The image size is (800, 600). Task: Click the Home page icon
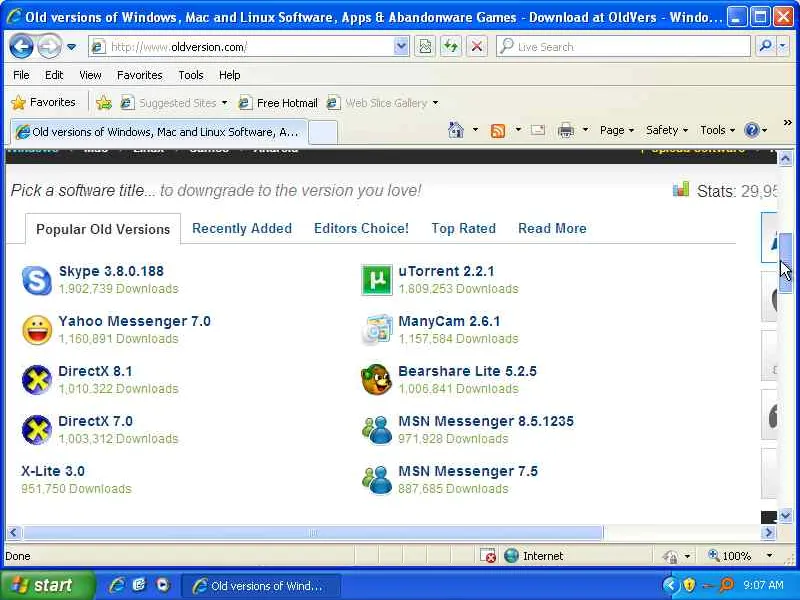(x=456, y=130)
